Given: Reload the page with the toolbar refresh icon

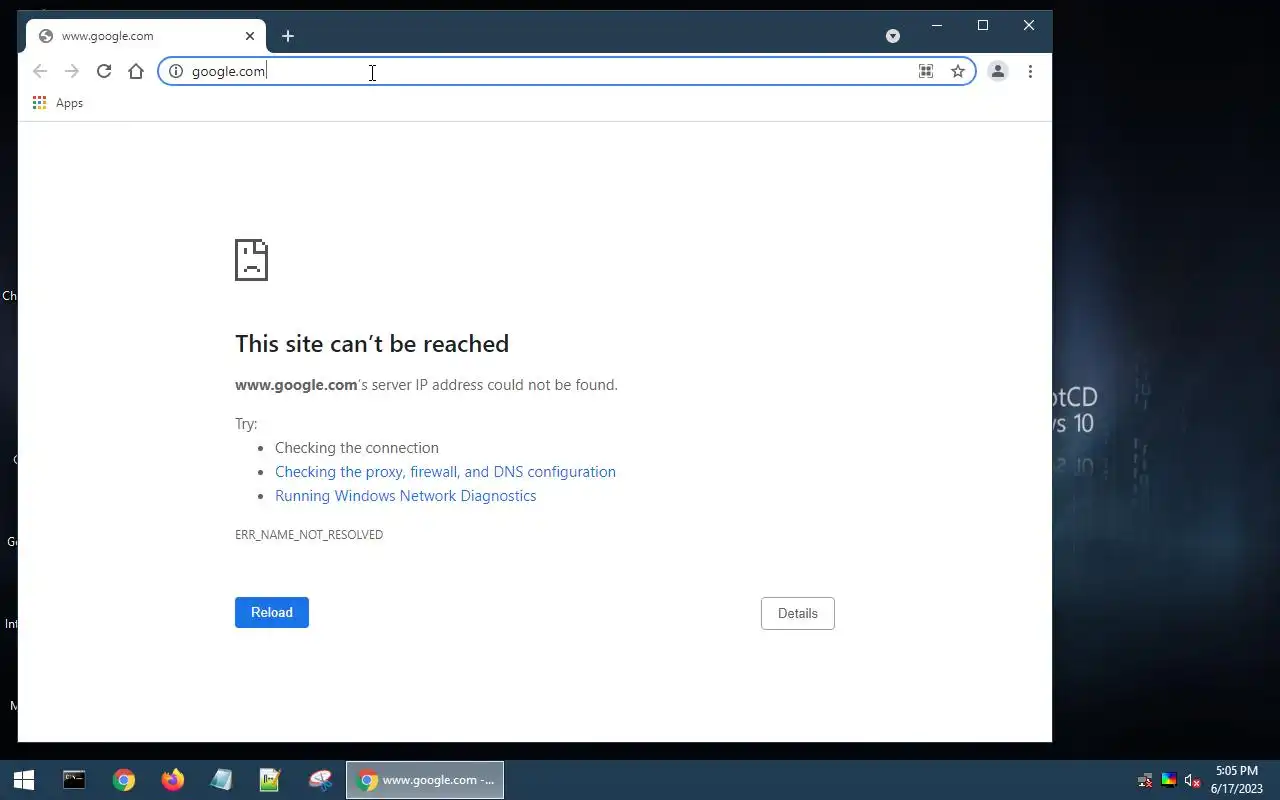Looking at the screenshot, I should tap(104, 71).
